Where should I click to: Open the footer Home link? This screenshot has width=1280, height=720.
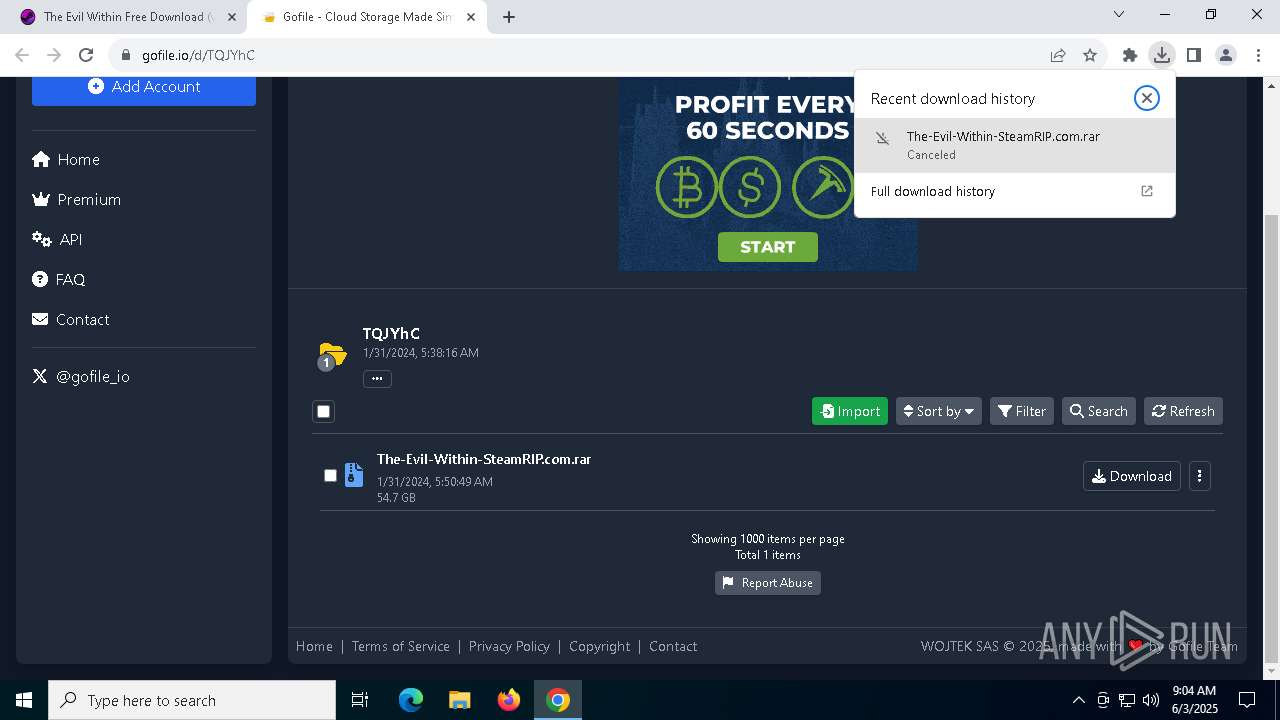point(314,646)
